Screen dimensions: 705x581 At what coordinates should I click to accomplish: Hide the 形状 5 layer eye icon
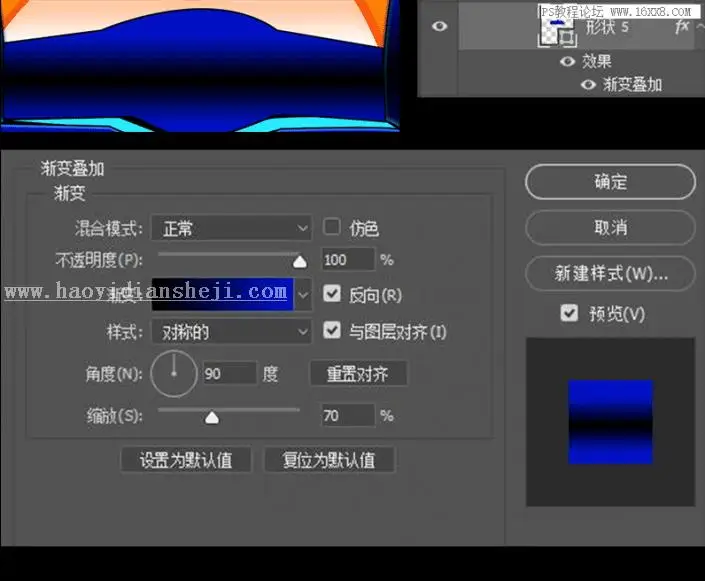[x=439, y=26]
